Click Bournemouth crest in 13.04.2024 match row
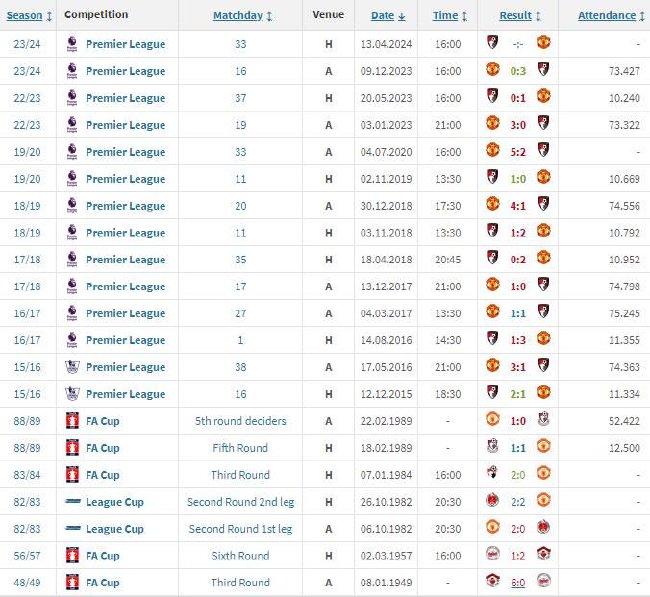 coord(492,43)
